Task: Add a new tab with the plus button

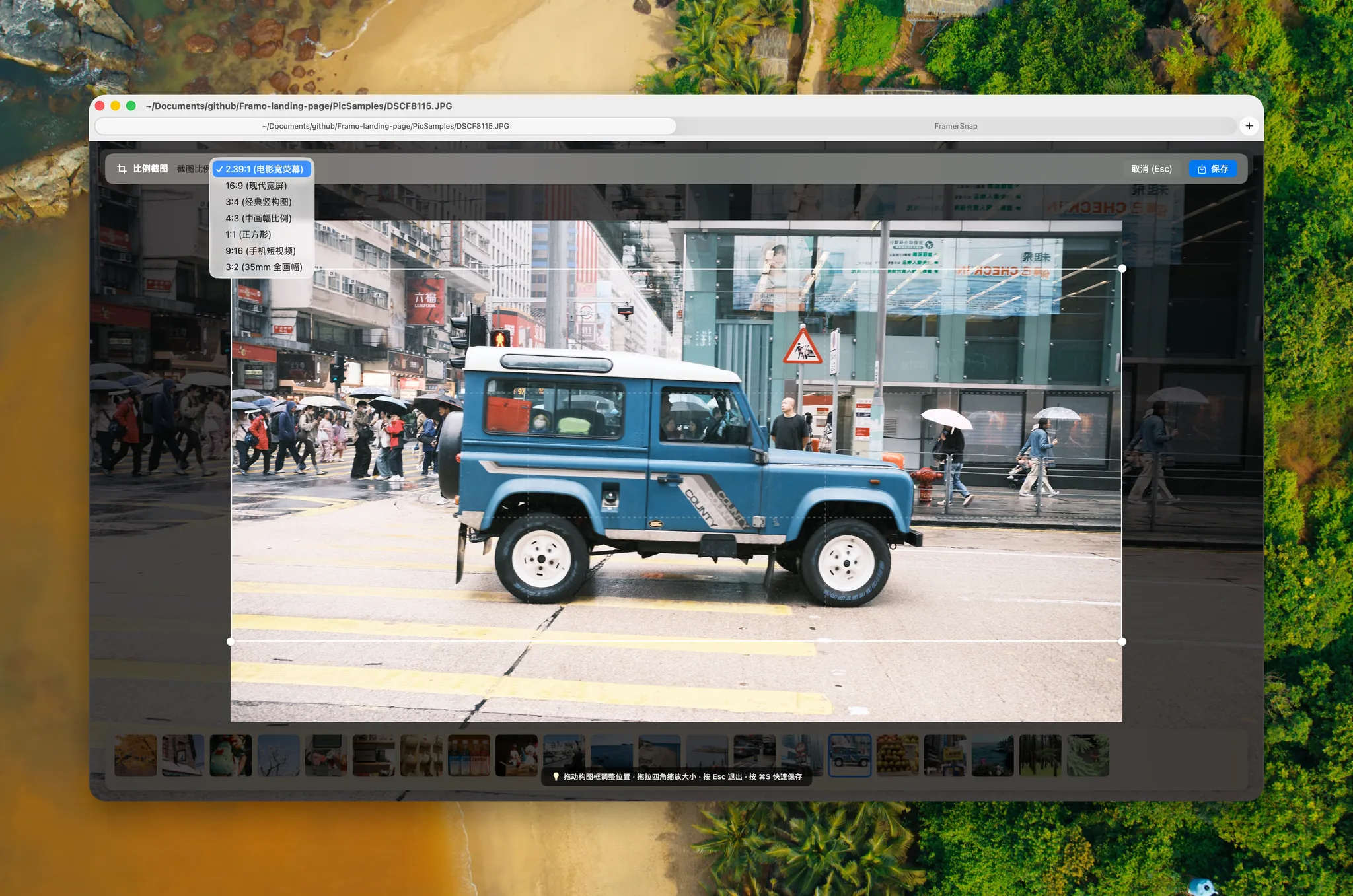Action: pos(1249,126)
